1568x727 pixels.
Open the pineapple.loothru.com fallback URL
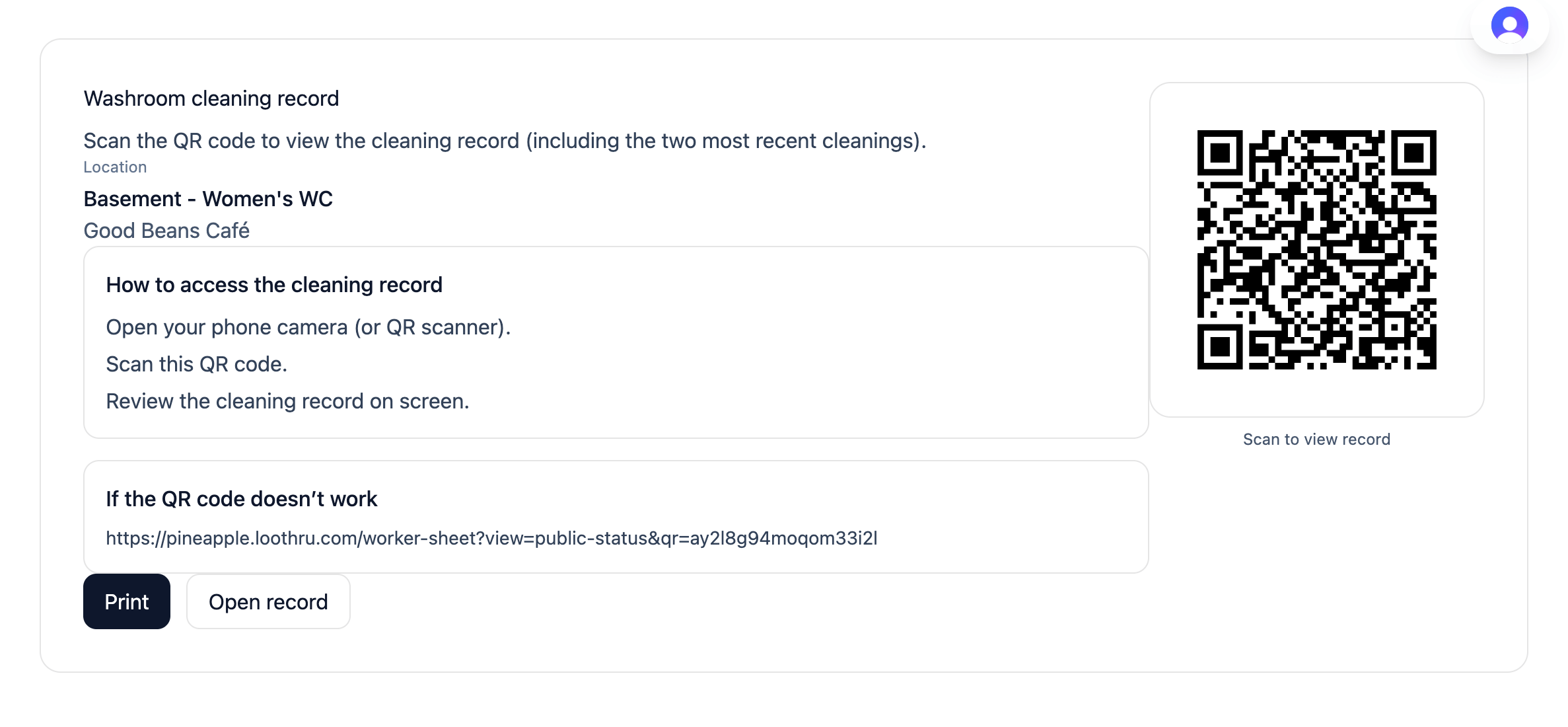coord(491,538)
